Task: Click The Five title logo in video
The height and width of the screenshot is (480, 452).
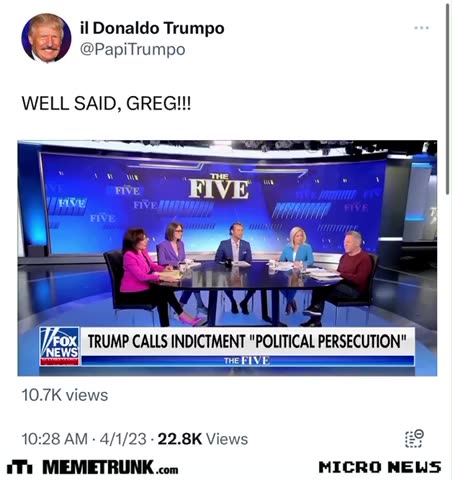Action: (x=219, y=187)
